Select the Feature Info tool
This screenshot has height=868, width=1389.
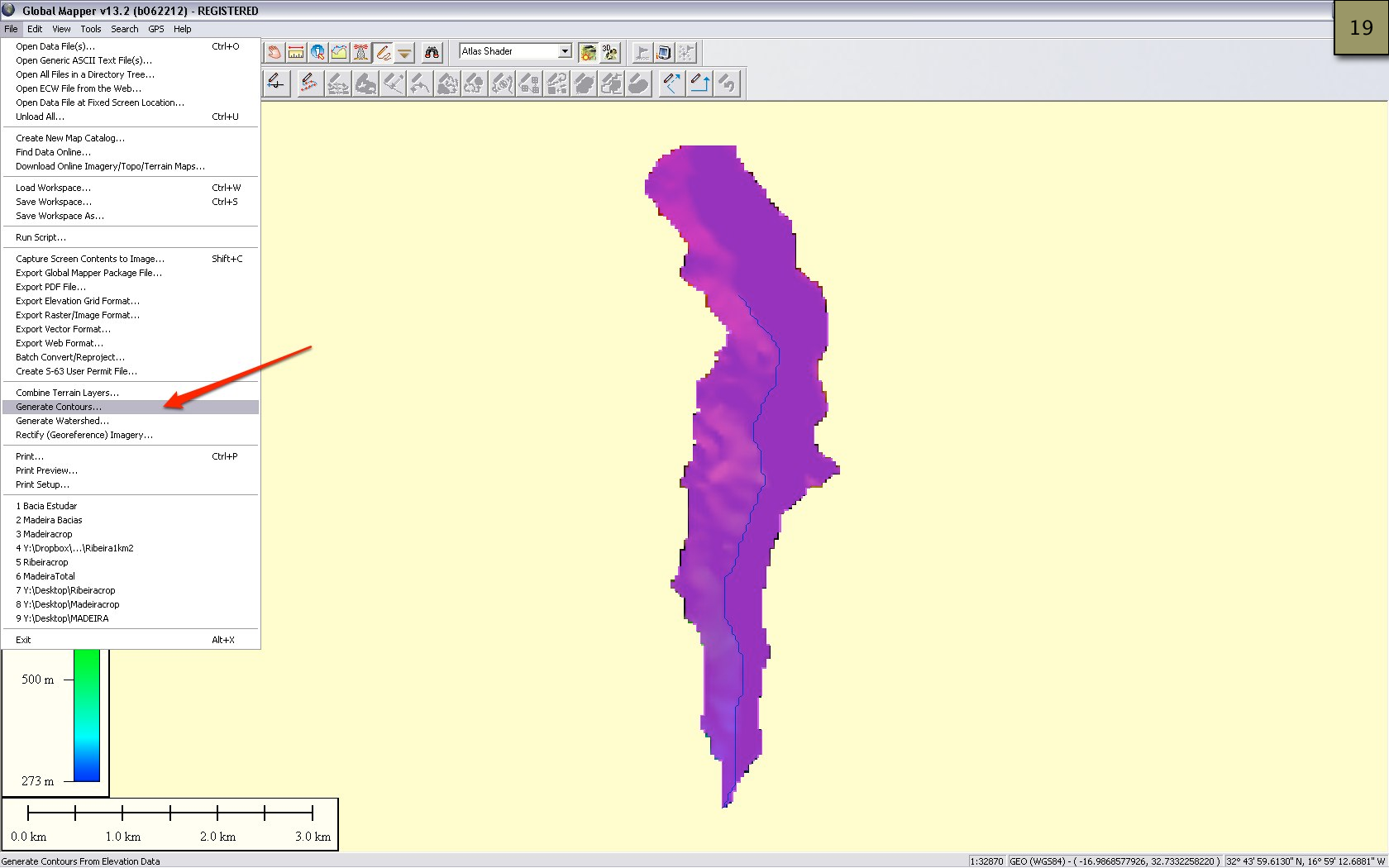(x=317, y=51)
